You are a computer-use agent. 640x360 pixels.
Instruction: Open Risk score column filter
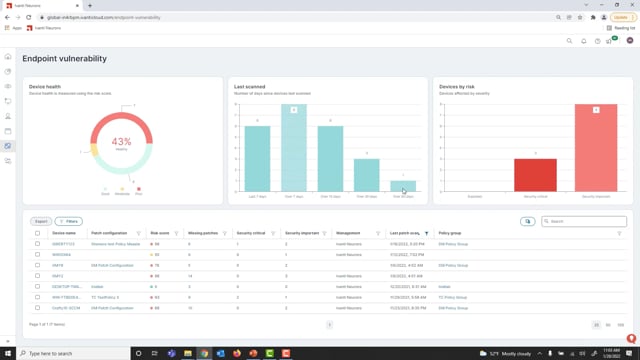[176, 233]
